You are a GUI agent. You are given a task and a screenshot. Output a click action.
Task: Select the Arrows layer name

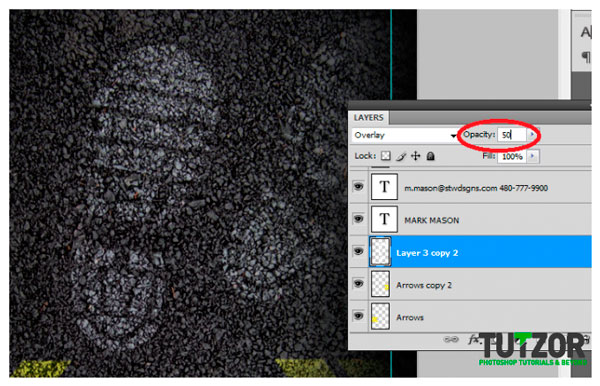point(410,318)
